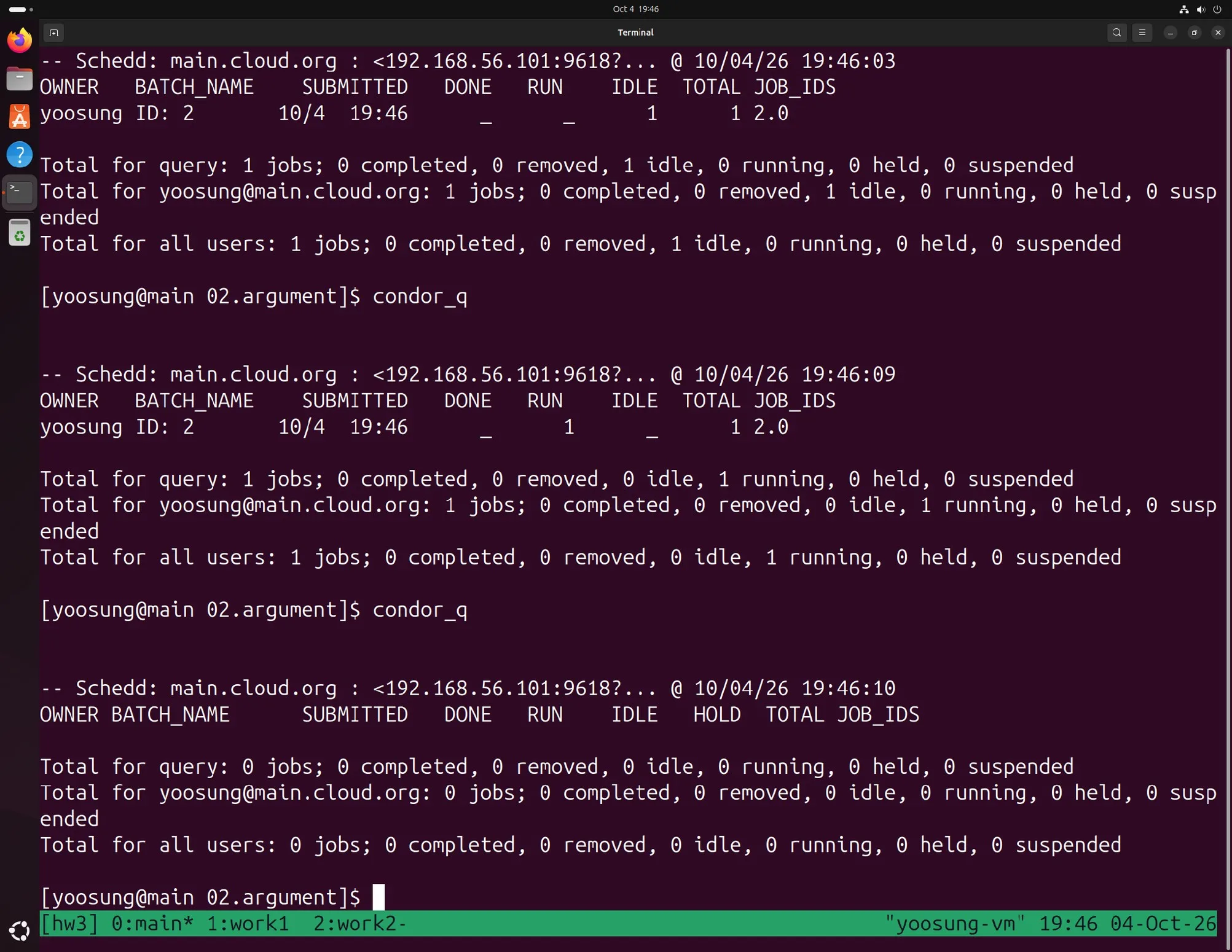Open the Trash in dock
1232x952 pixels.
(20, 233)
